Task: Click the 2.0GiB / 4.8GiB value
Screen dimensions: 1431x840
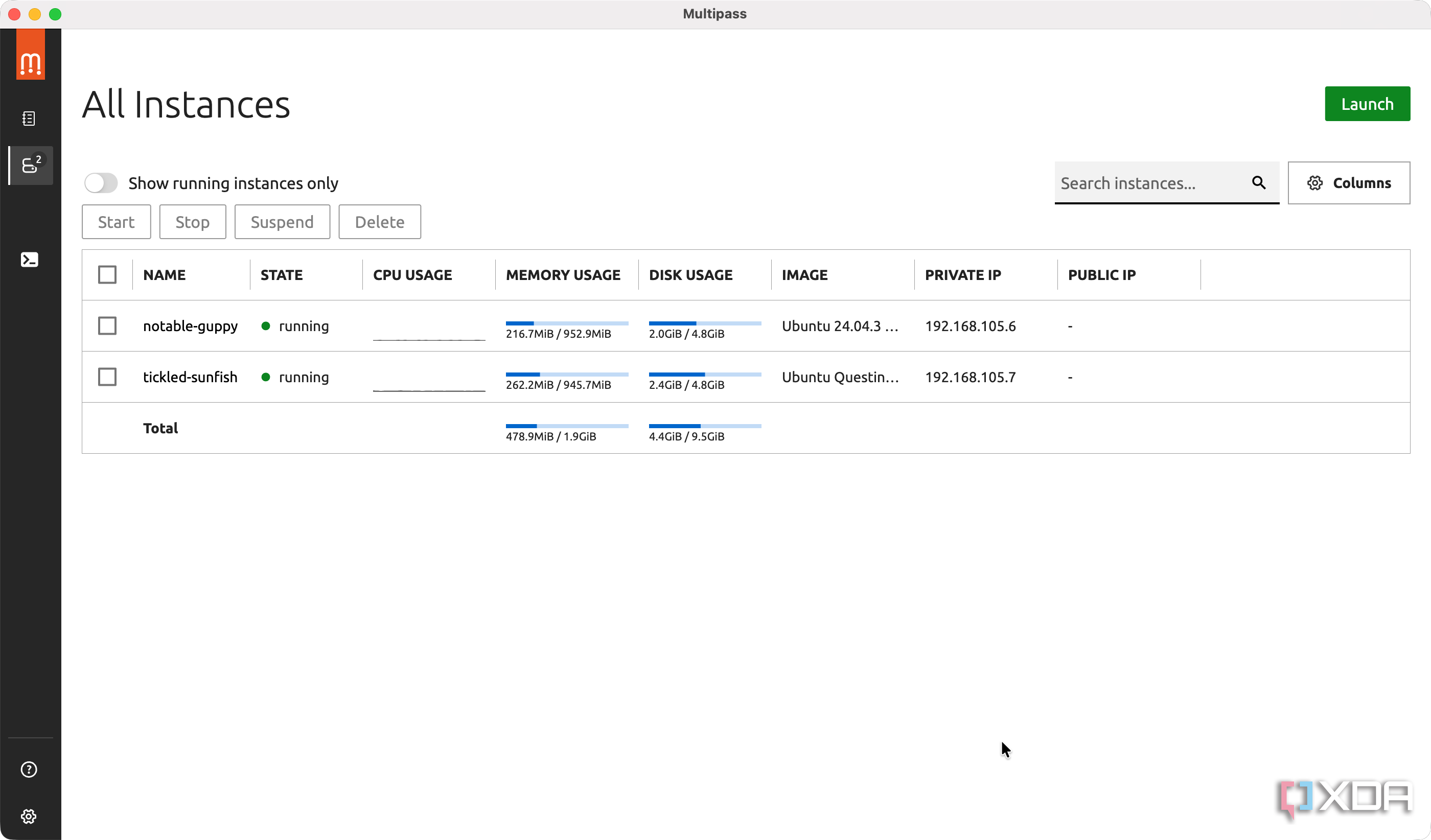Action: coord(687,334)
